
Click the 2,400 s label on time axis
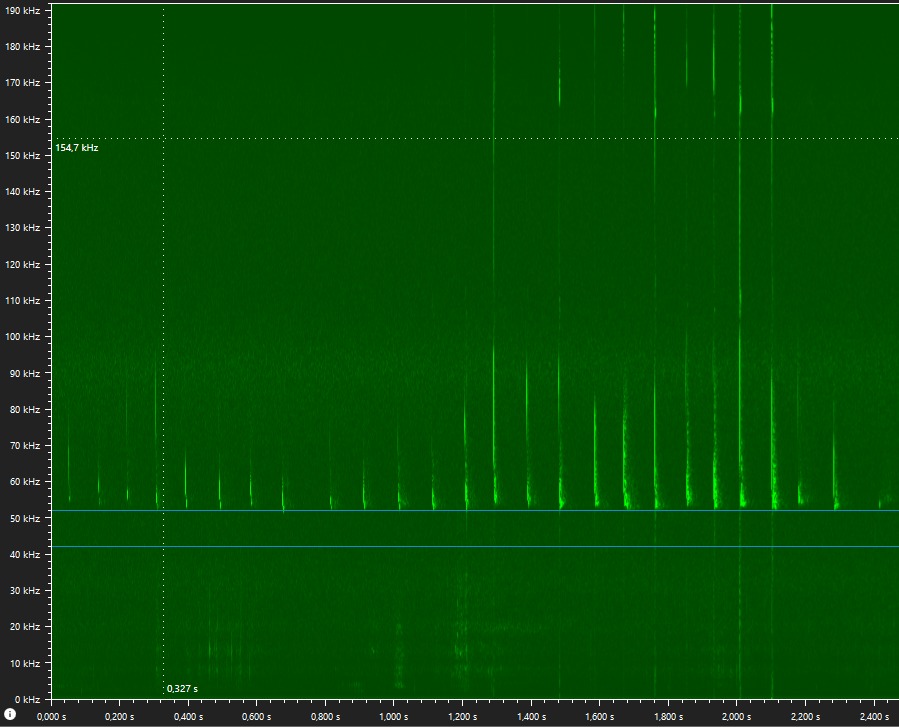tap(872, 717)
